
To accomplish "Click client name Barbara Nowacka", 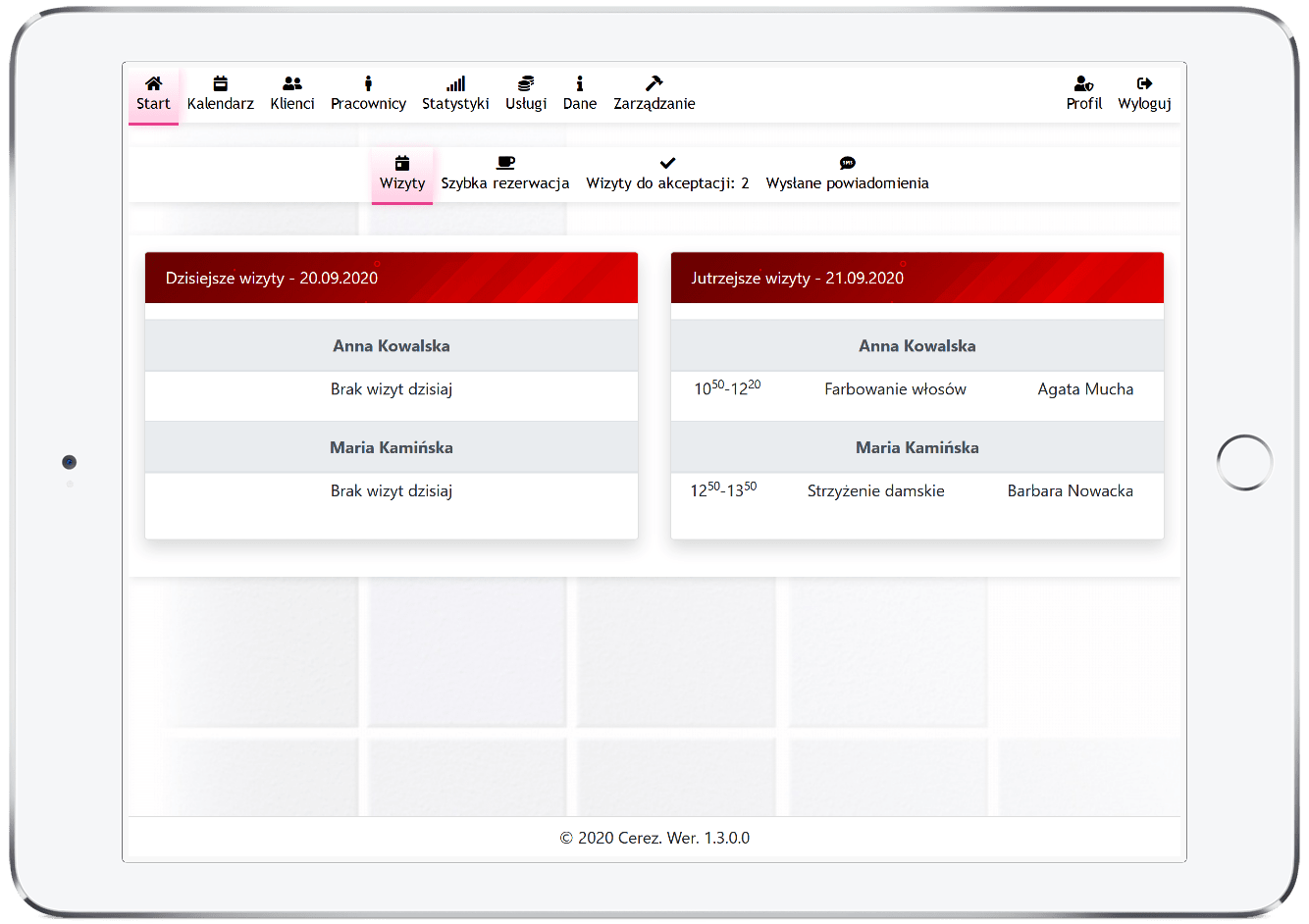I will click(1070, 491).
